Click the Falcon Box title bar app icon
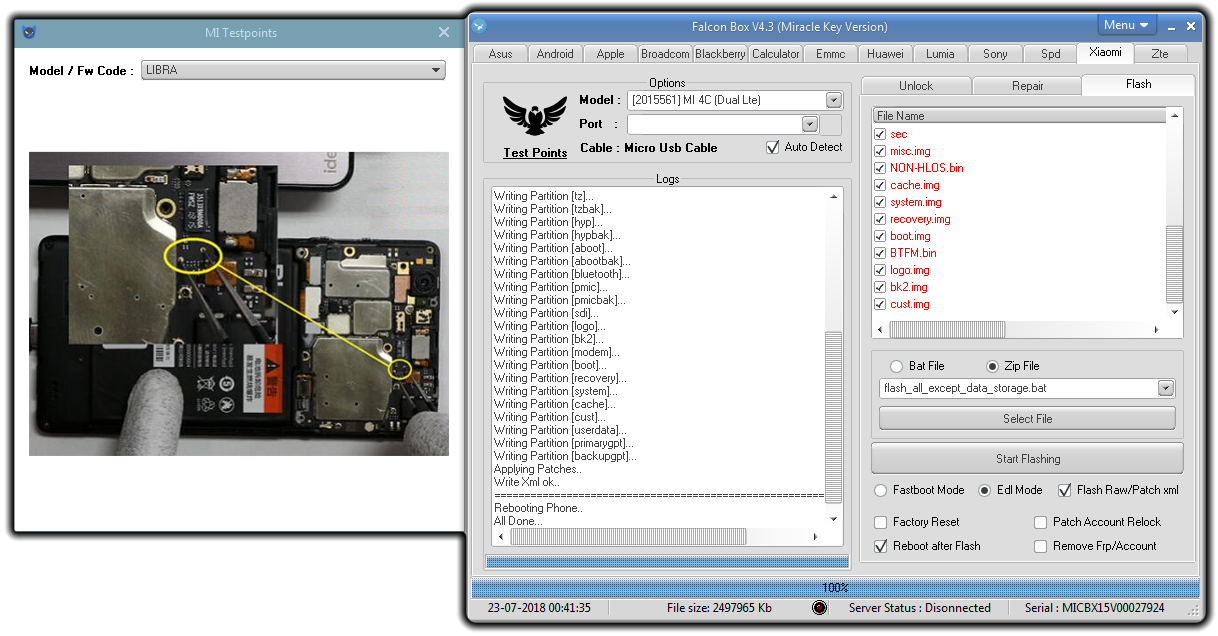 pyautogui.click(x=480, y=26)
